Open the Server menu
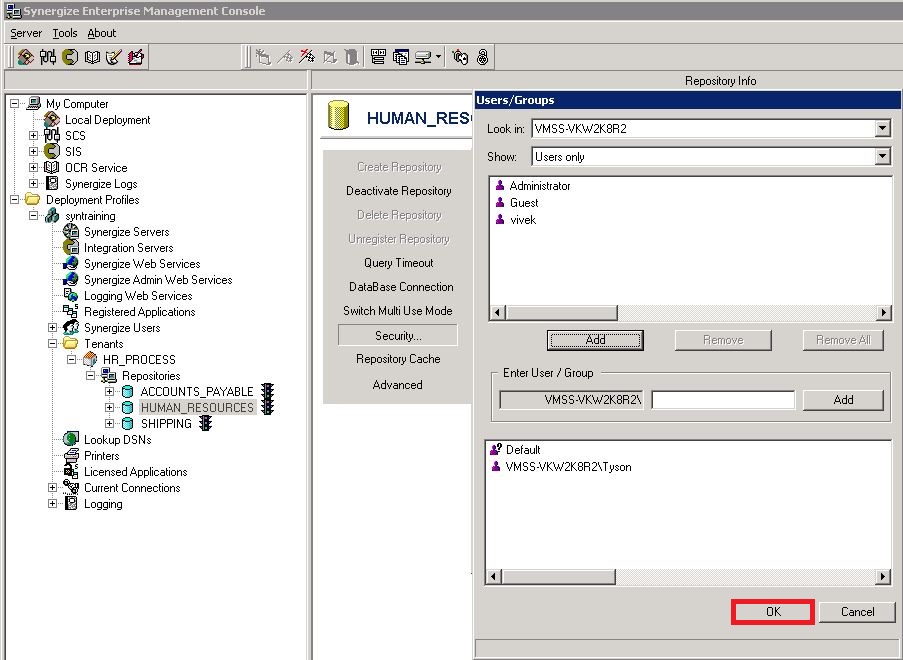 click(x=26, y=33)
